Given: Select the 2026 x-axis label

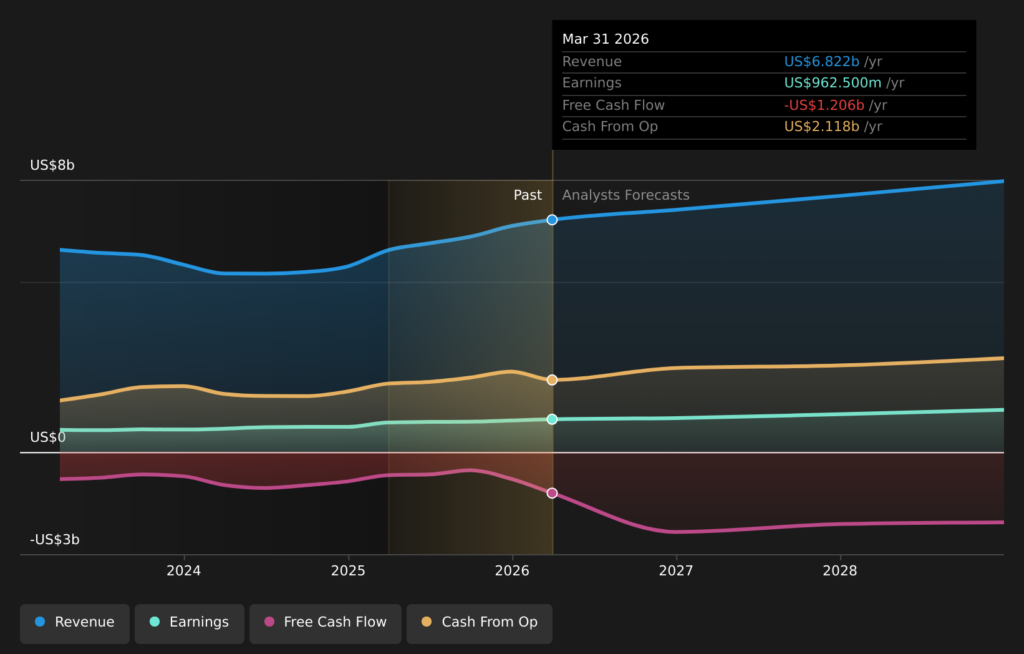Looking at the screenshot, I should (x=512, y=570).
